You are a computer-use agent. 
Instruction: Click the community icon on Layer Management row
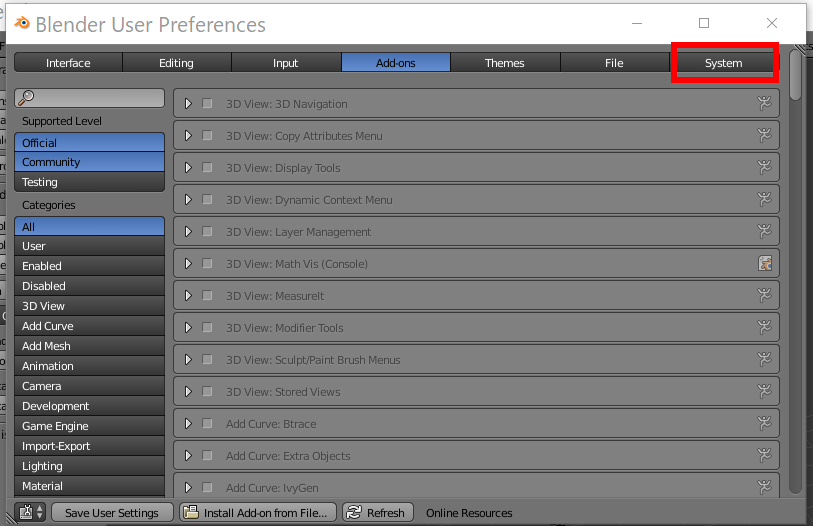[x=764, y=231]
